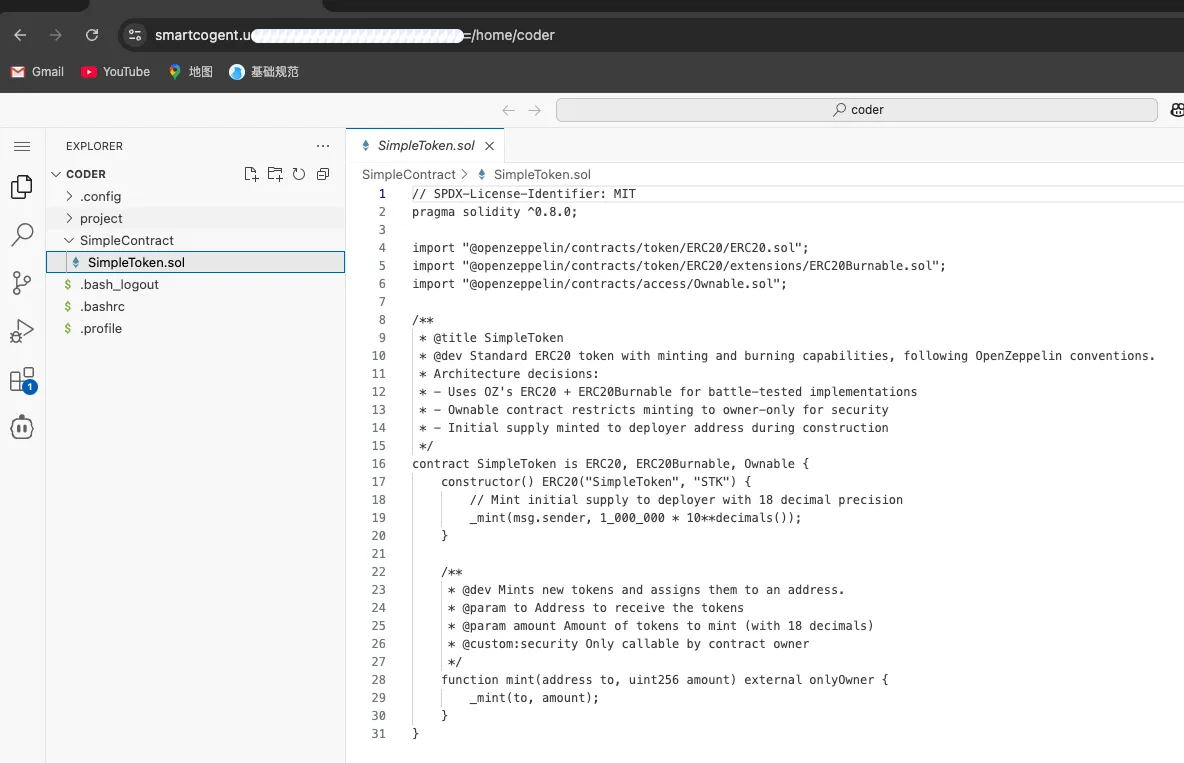Switch to the SimpleToken.sol tab
Screen dimensions: 1184x763
coord(426,146)
